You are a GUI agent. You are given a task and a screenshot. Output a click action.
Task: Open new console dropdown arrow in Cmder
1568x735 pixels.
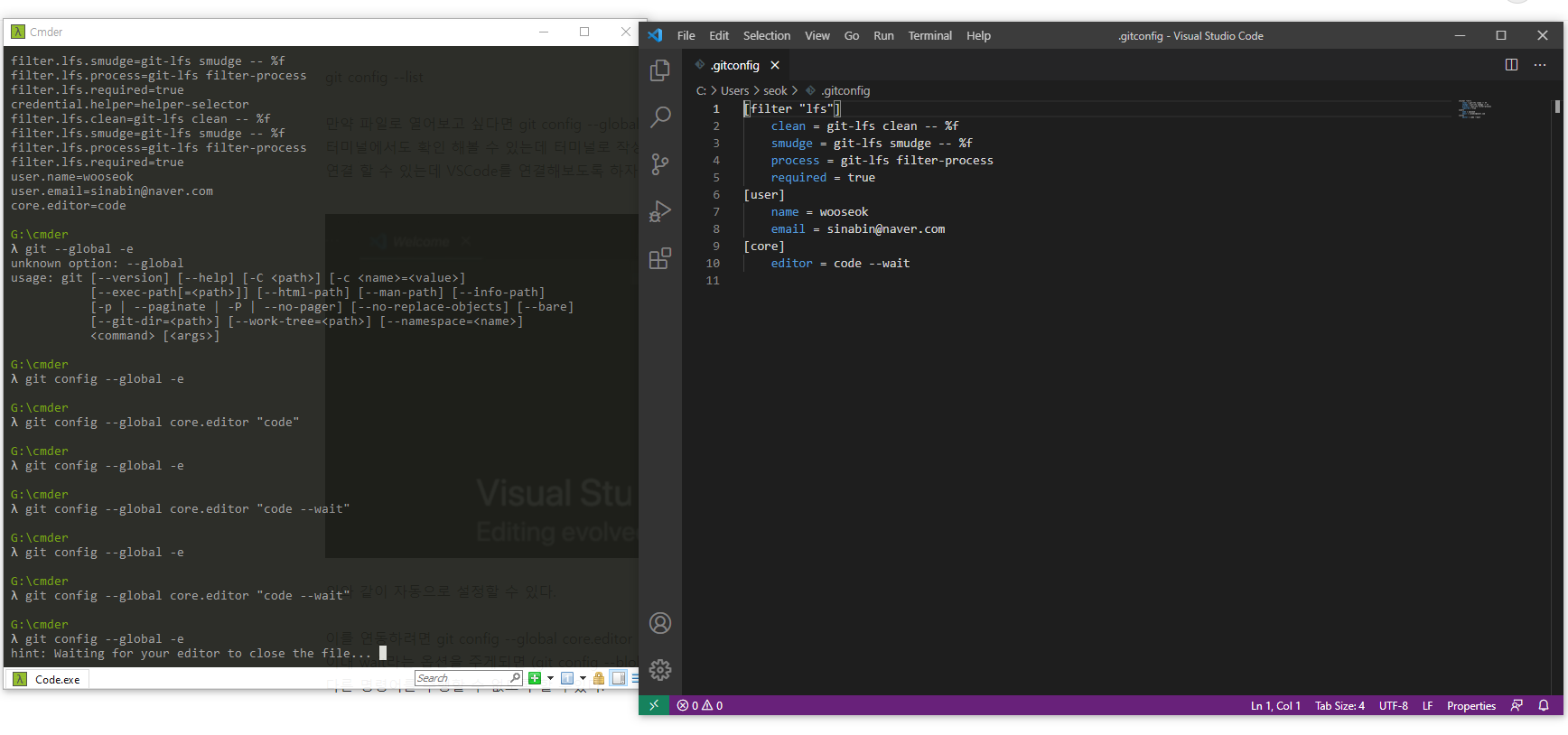pos(550,678)
